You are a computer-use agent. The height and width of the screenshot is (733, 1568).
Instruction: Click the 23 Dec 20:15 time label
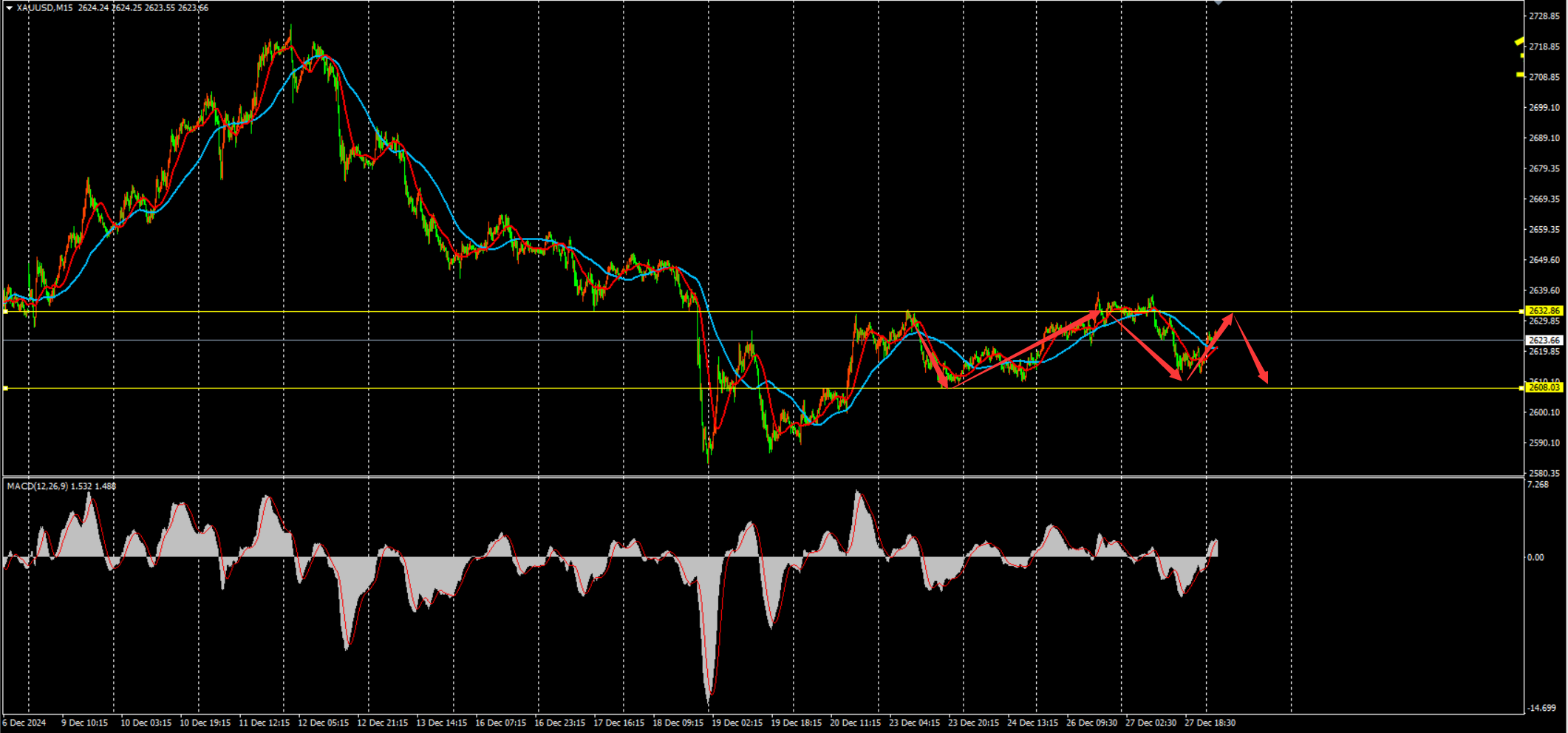pyautogui.click(x=973, y=723)
